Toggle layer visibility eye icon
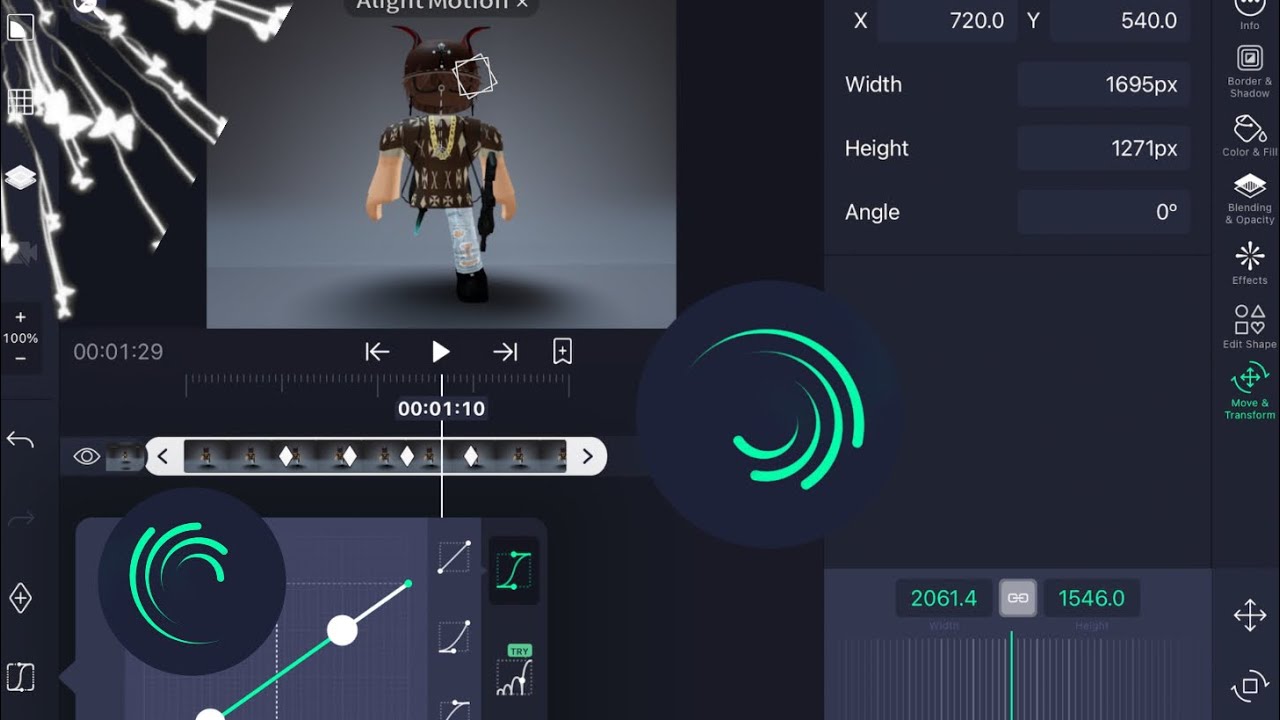This screenshot has width=1280, height=720. coord(87,457)
